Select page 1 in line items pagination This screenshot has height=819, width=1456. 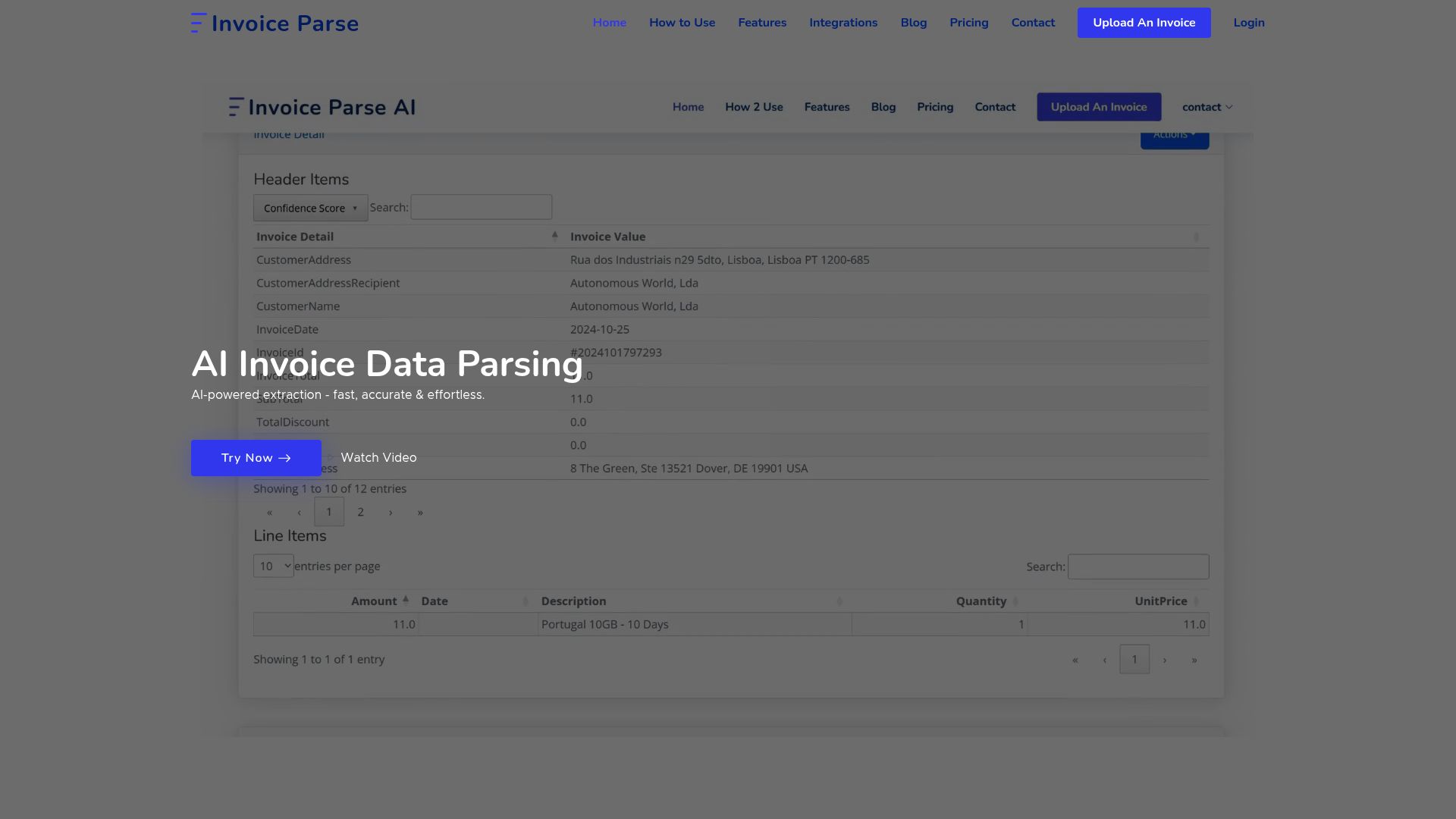[1134, 660]
